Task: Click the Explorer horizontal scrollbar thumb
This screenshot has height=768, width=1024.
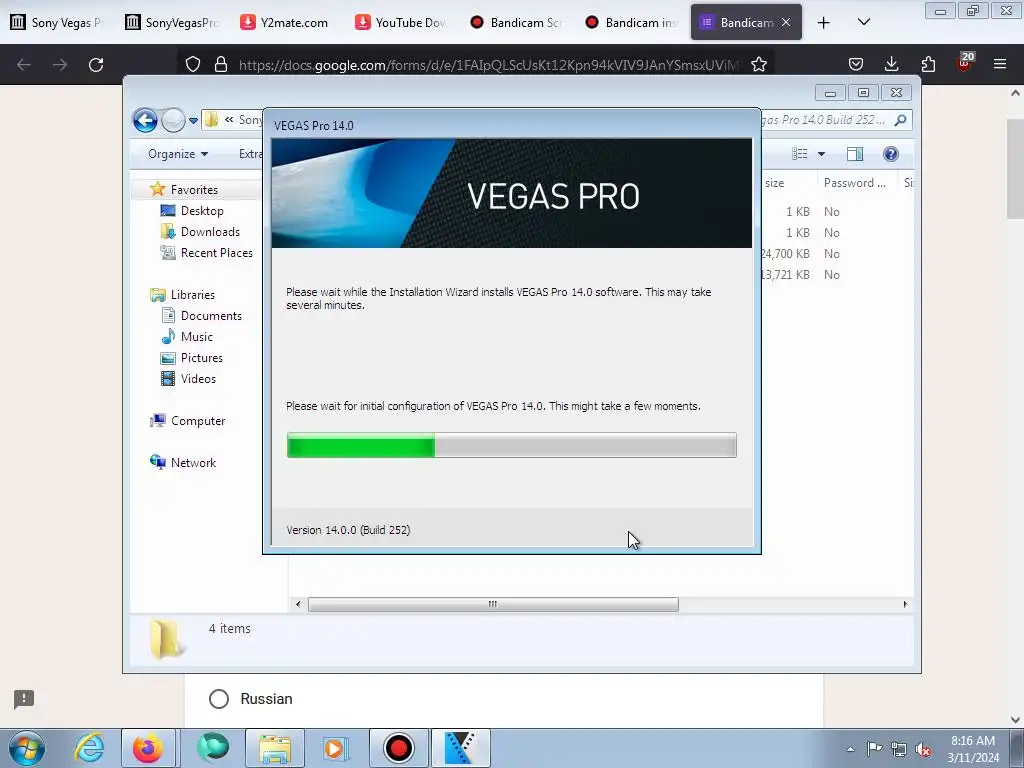Action: [x=493, y=605]
